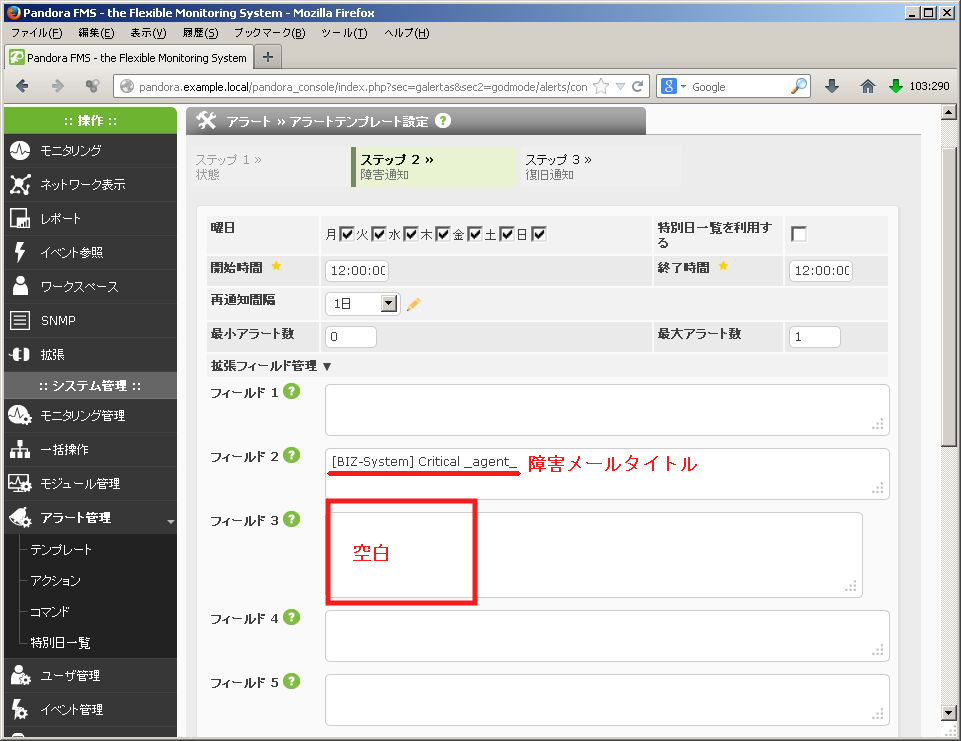Open レポート in the sidebar

click(90, 218)
